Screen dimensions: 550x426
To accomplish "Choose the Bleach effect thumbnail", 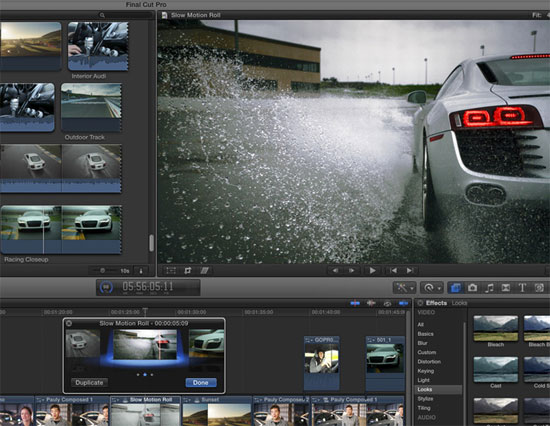I will [x=496, y=328].
